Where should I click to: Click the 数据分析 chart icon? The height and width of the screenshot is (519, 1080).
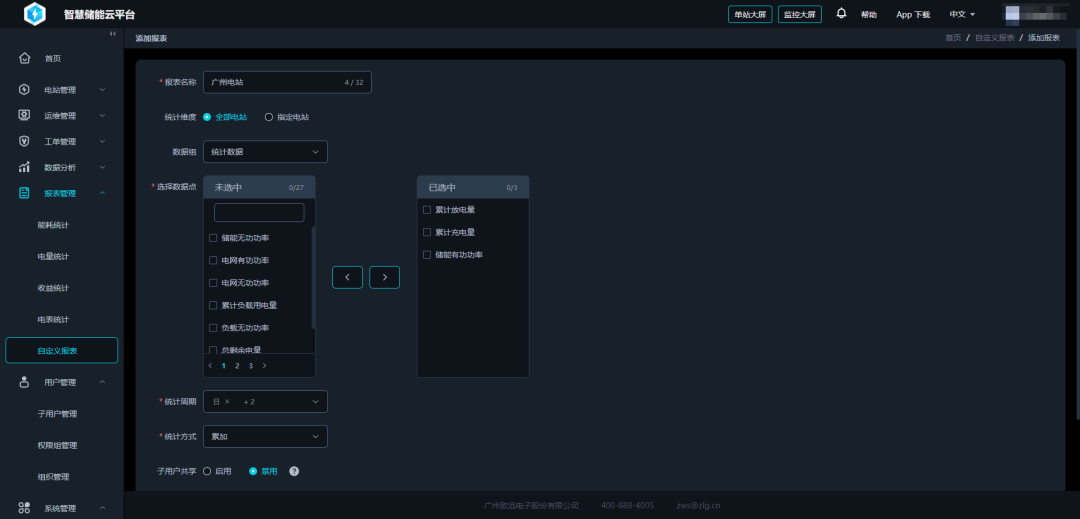(x=24, y=167)
